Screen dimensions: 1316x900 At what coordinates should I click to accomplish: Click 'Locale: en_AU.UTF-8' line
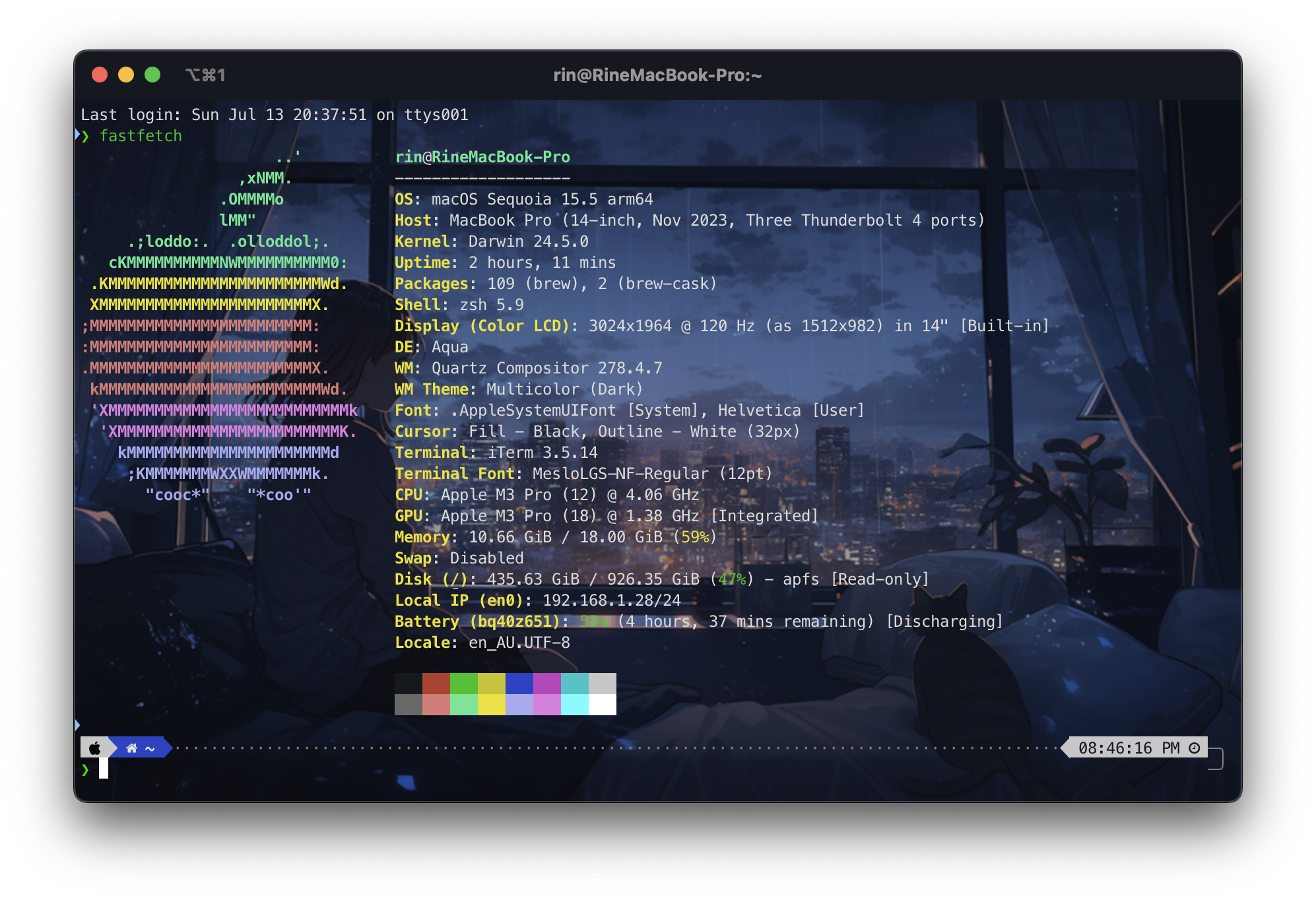pyautogui.click(x=482, y=643)
